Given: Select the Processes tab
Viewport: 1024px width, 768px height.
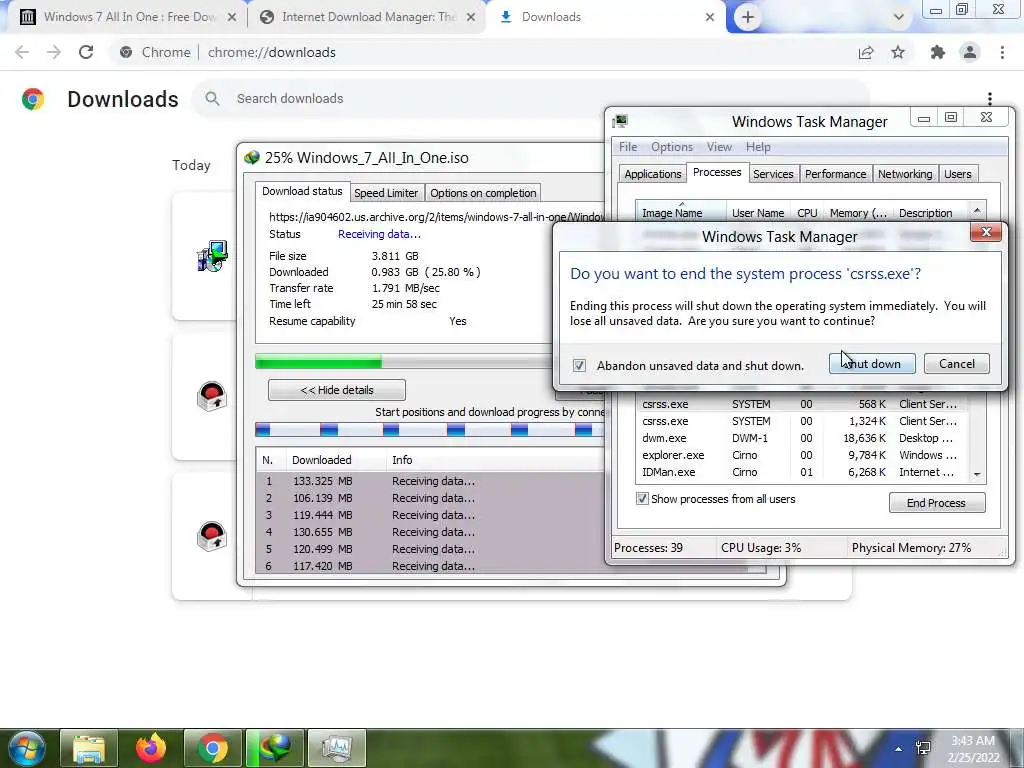Looking at the screenshot, I should point(716,172).
